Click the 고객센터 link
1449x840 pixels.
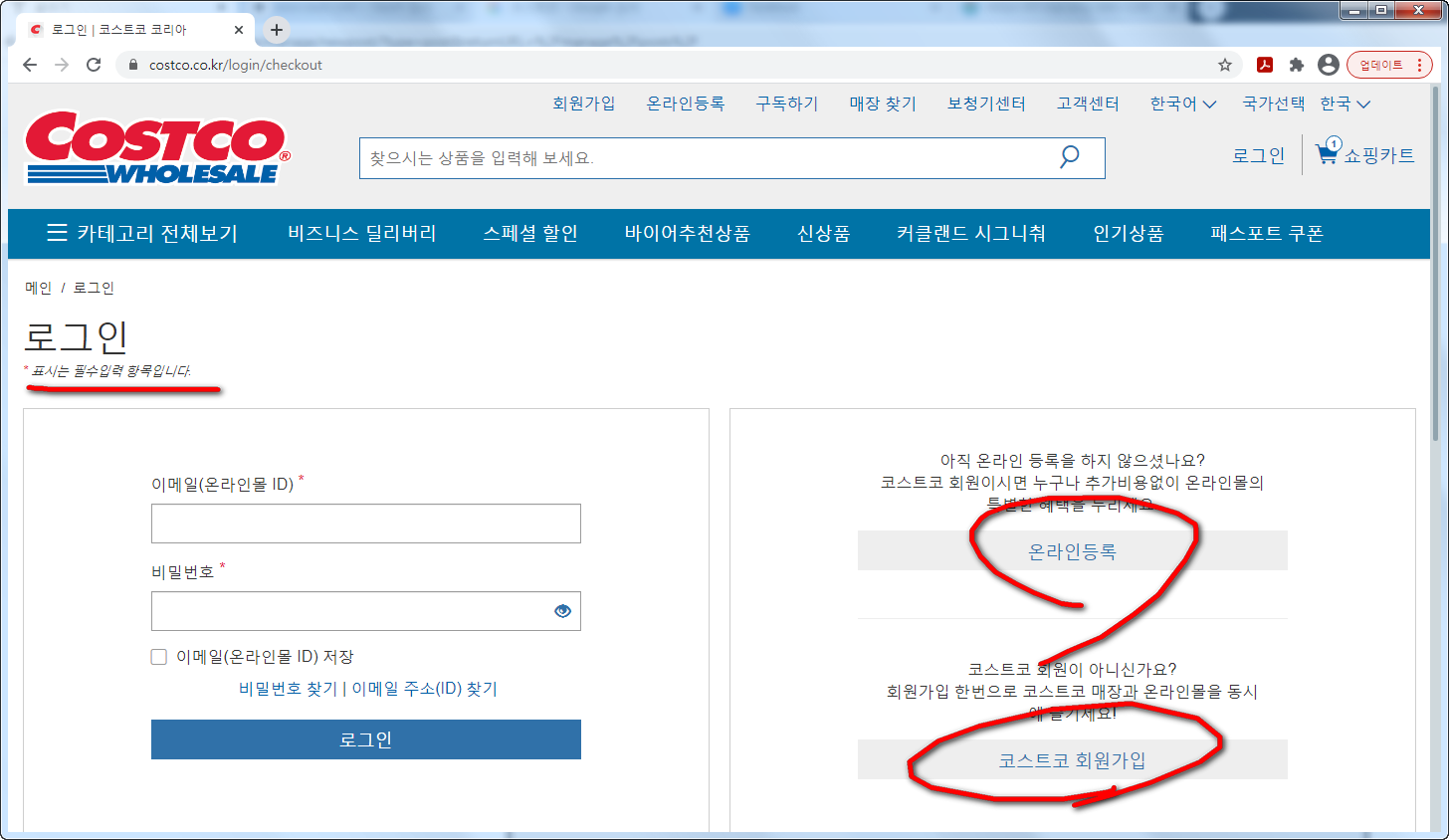(1088, 104)
